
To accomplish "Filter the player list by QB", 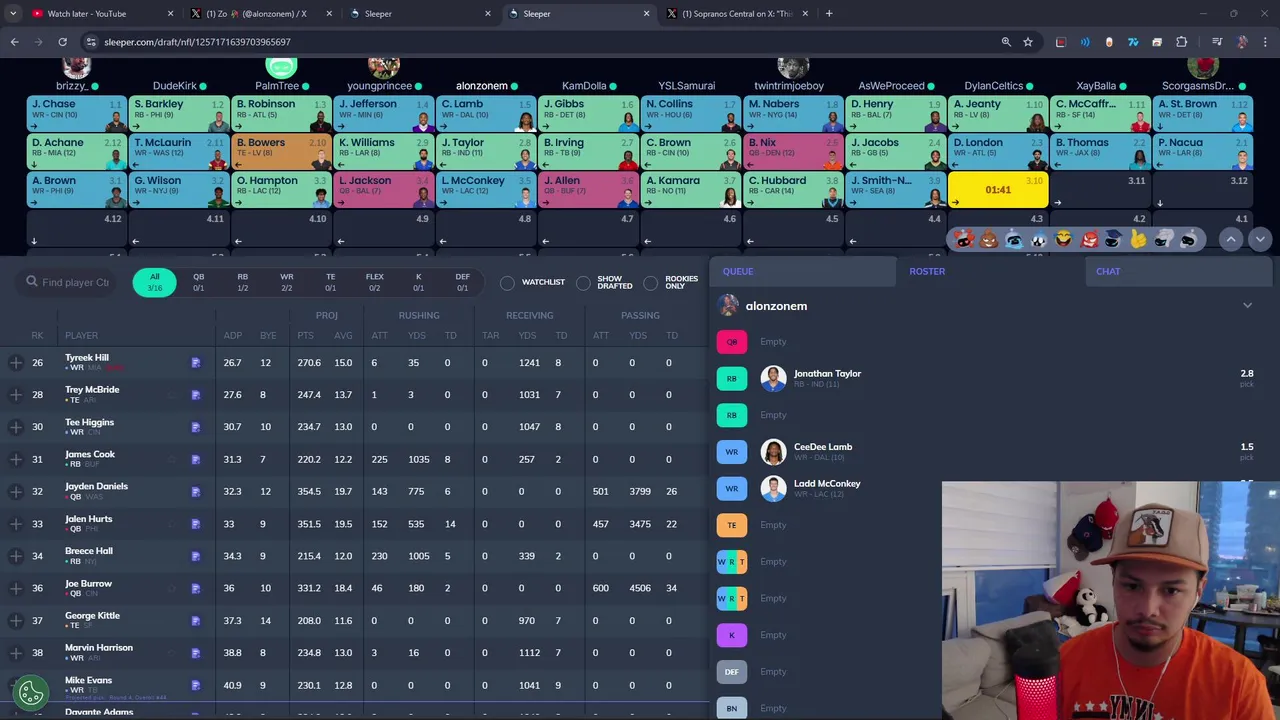I will [x=198, y=282].
